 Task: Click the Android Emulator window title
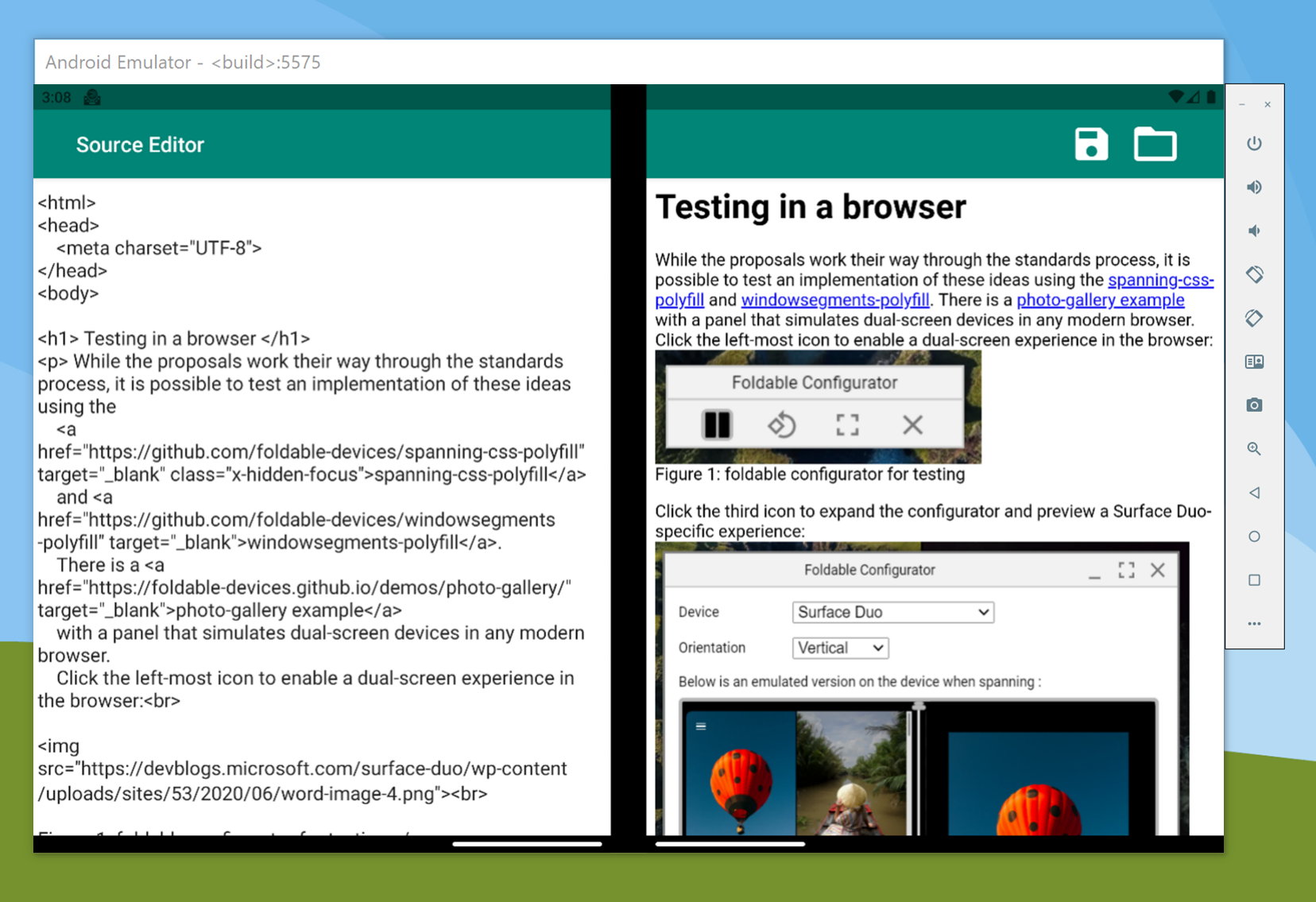tap(183, 62)
